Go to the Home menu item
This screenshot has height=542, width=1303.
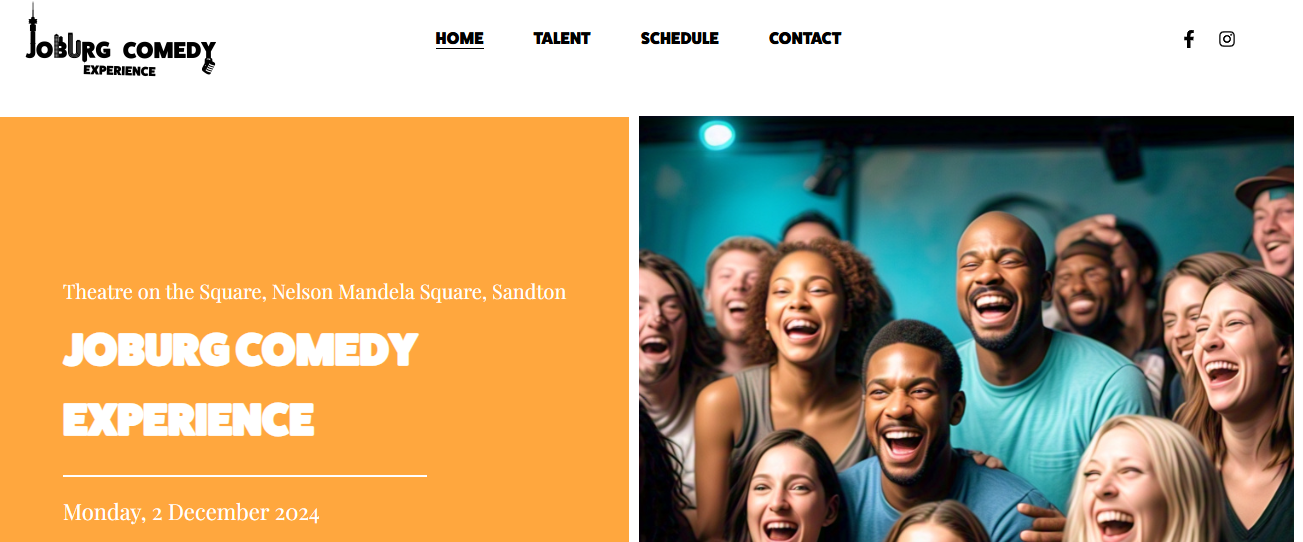tap(460, 39)
